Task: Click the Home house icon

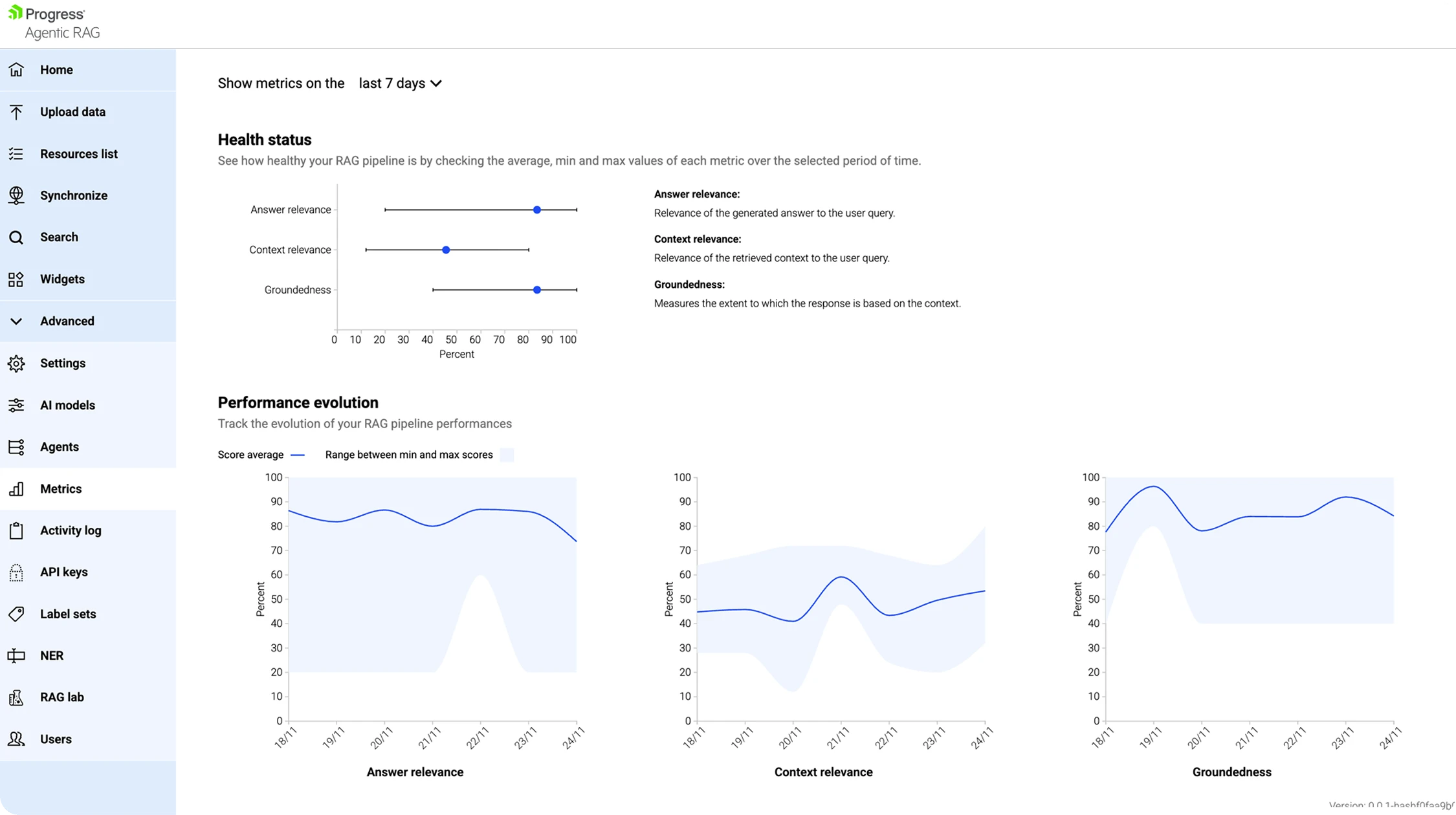Action: point(16,70)
